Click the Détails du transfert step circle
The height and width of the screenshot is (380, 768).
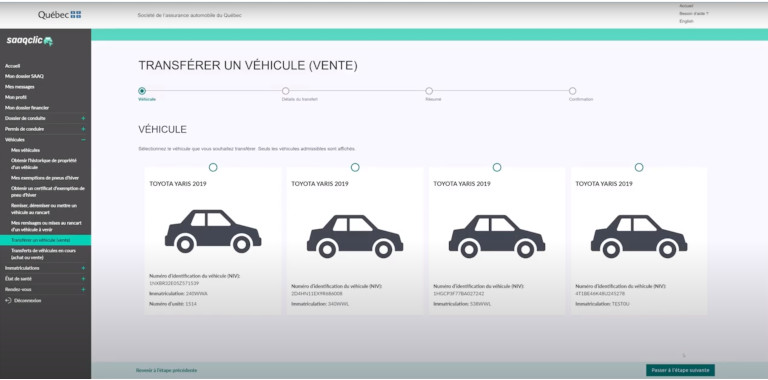286,91
